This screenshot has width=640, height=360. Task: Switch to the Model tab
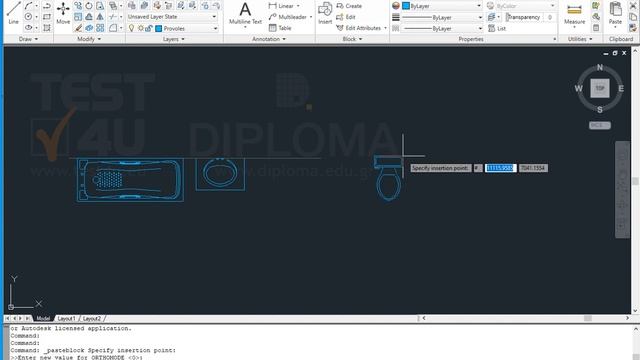point(43,318)
